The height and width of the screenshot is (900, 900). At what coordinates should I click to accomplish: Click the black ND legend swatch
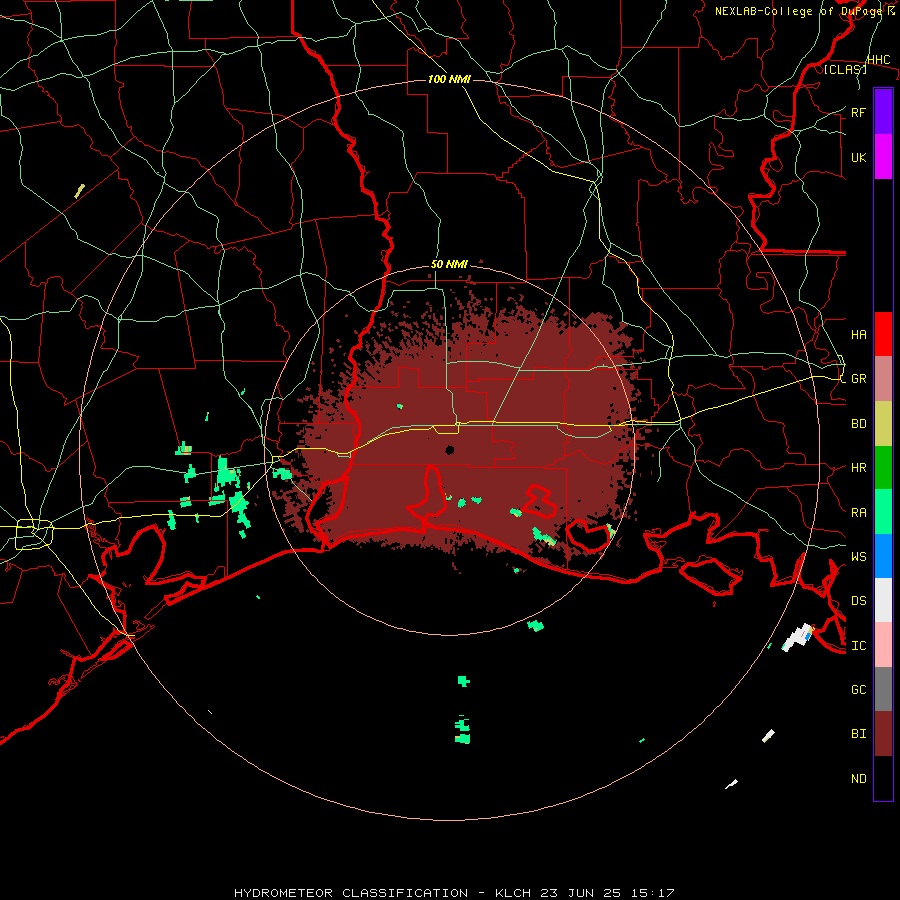[x=883, y=778]
